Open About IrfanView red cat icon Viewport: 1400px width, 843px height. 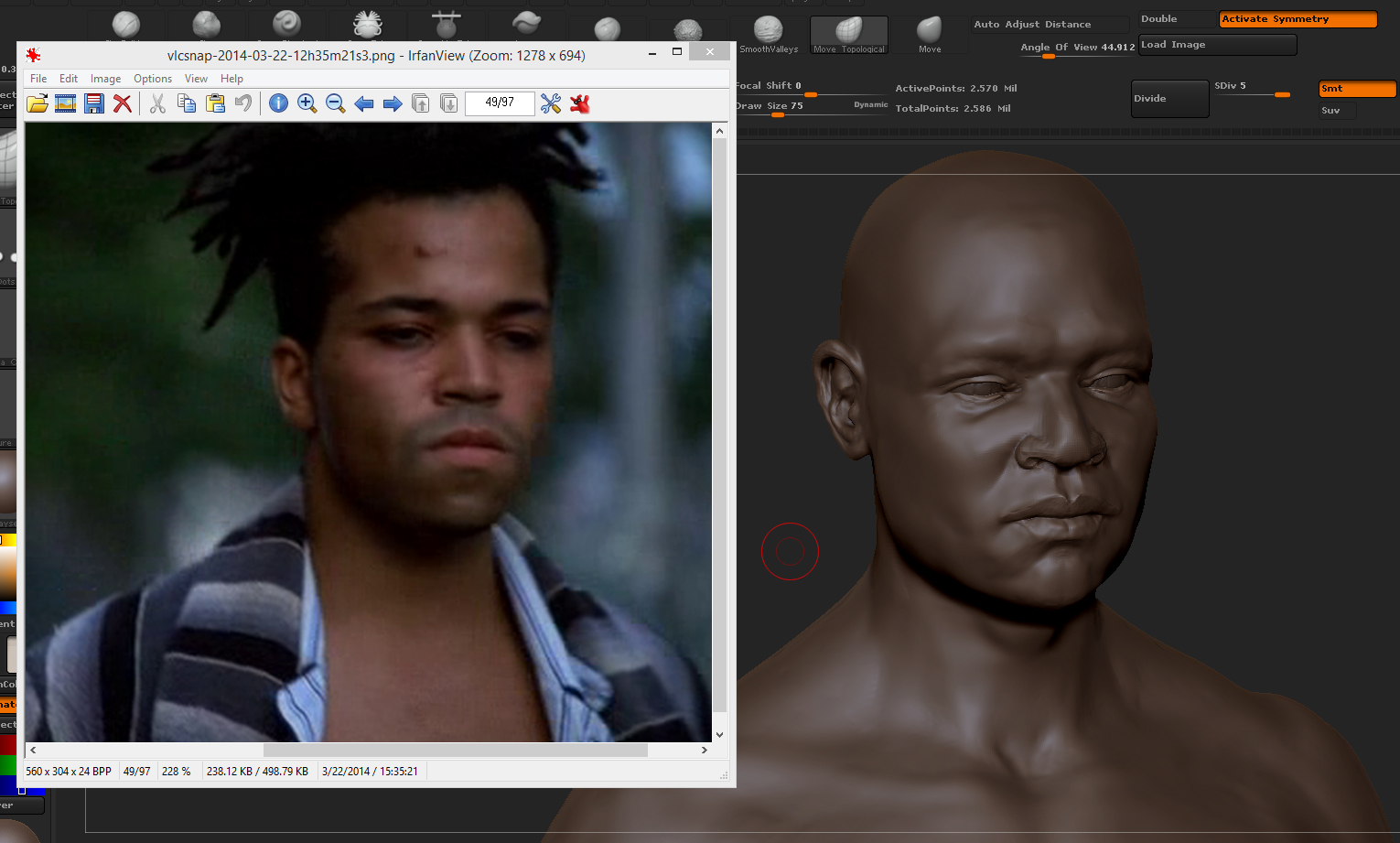579,103
